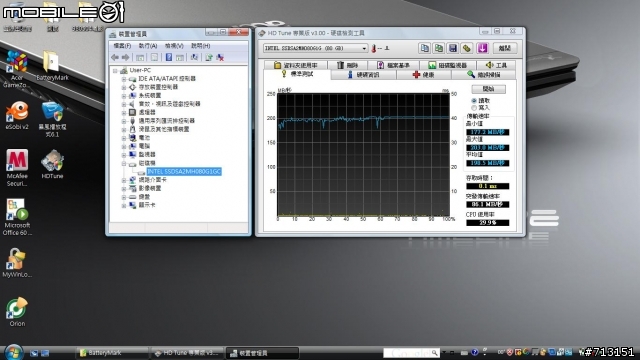Collapse the User-PC root node
This screenshot has width=640, height=360.
pos(115,71)
